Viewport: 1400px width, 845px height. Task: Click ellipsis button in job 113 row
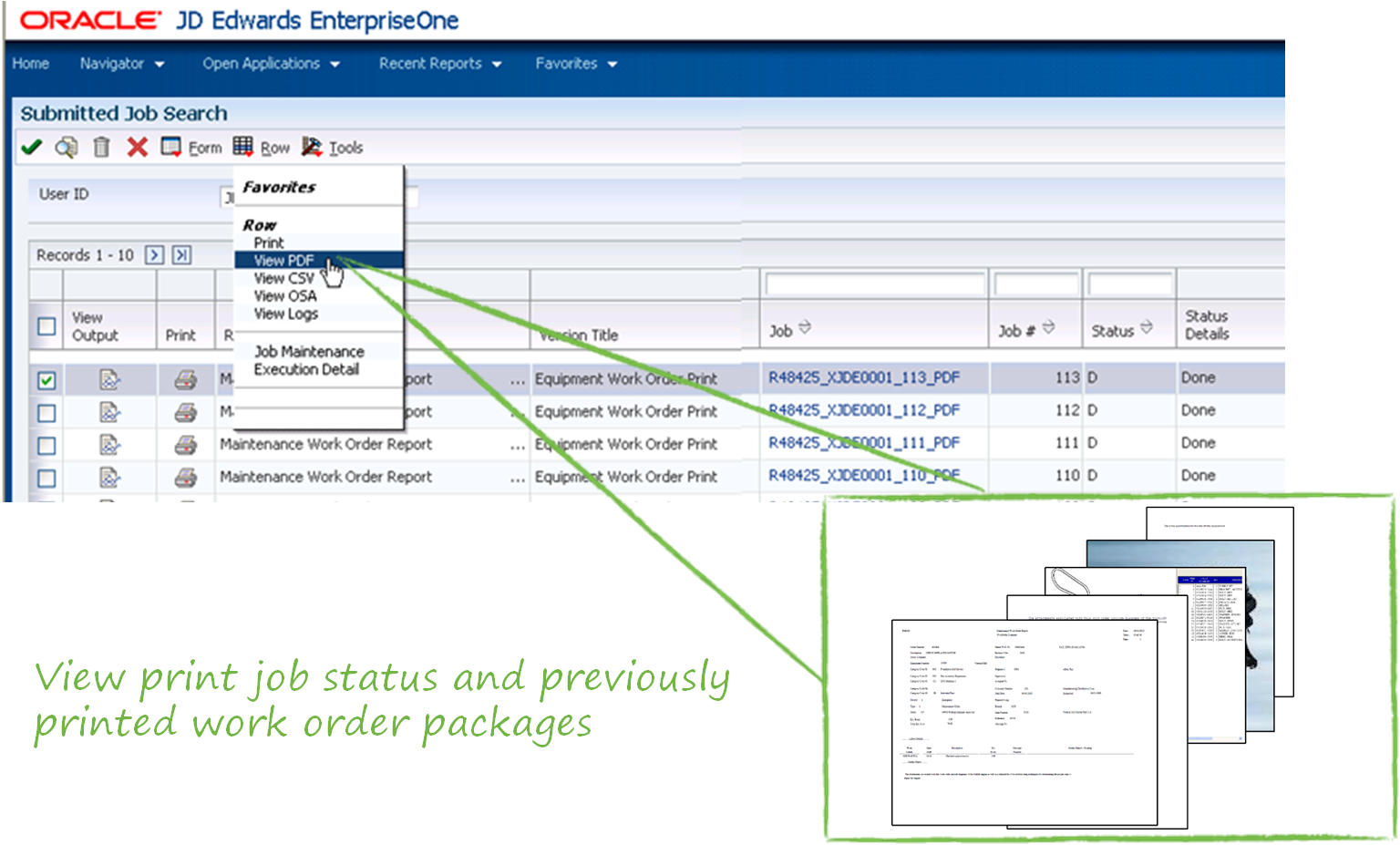tap(518, 381)
